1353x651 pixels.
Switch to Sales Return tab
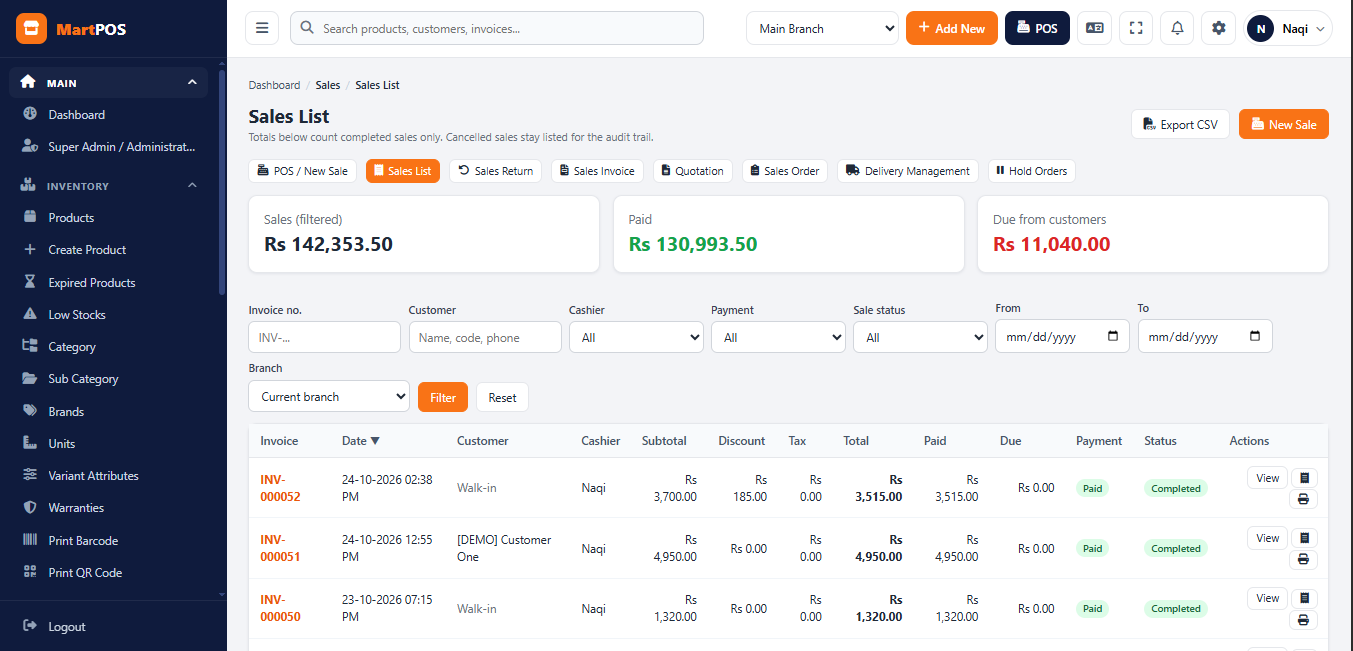coord(495,171)
